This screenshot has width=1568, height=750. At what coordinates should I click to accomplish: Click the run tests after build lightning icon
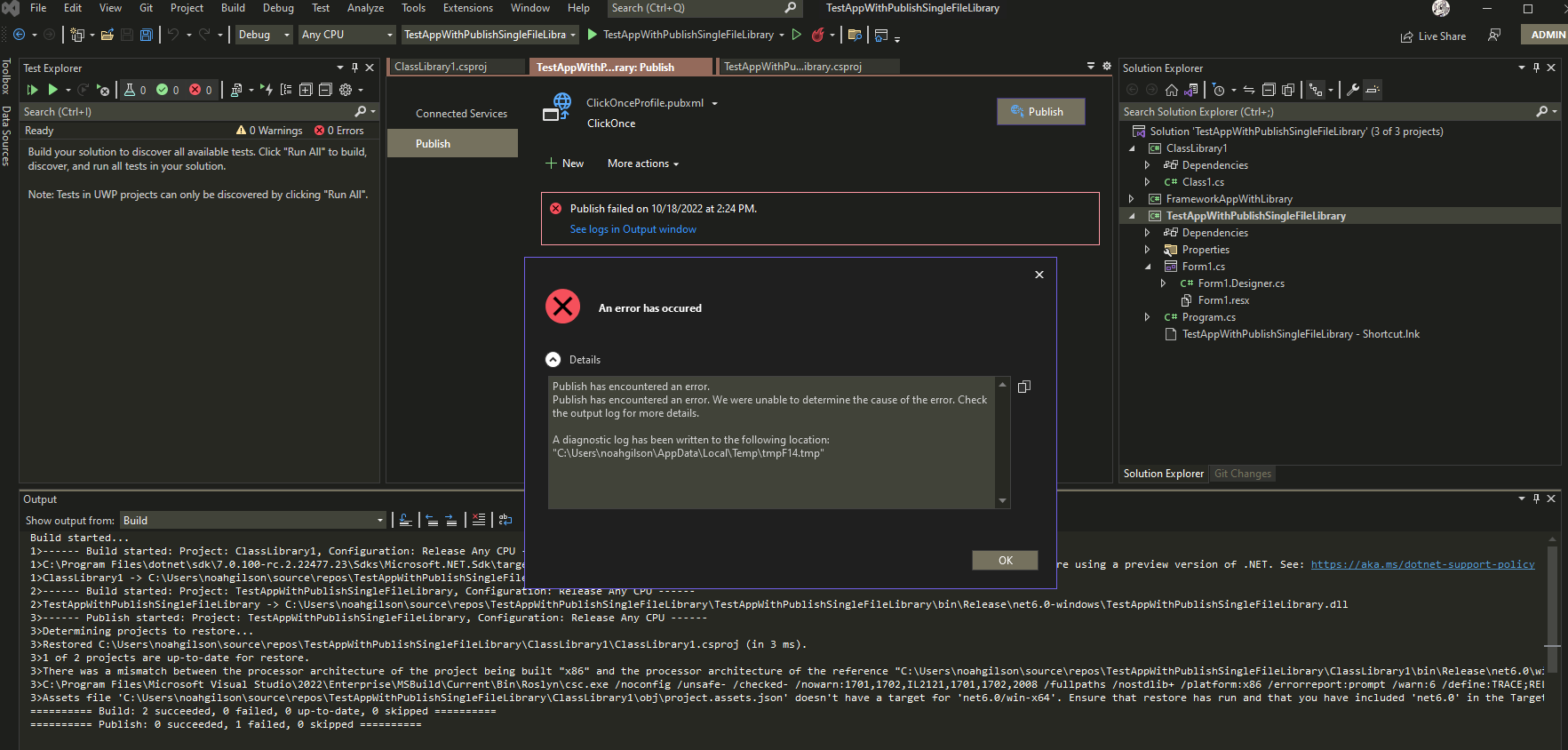tap(267, 90)
